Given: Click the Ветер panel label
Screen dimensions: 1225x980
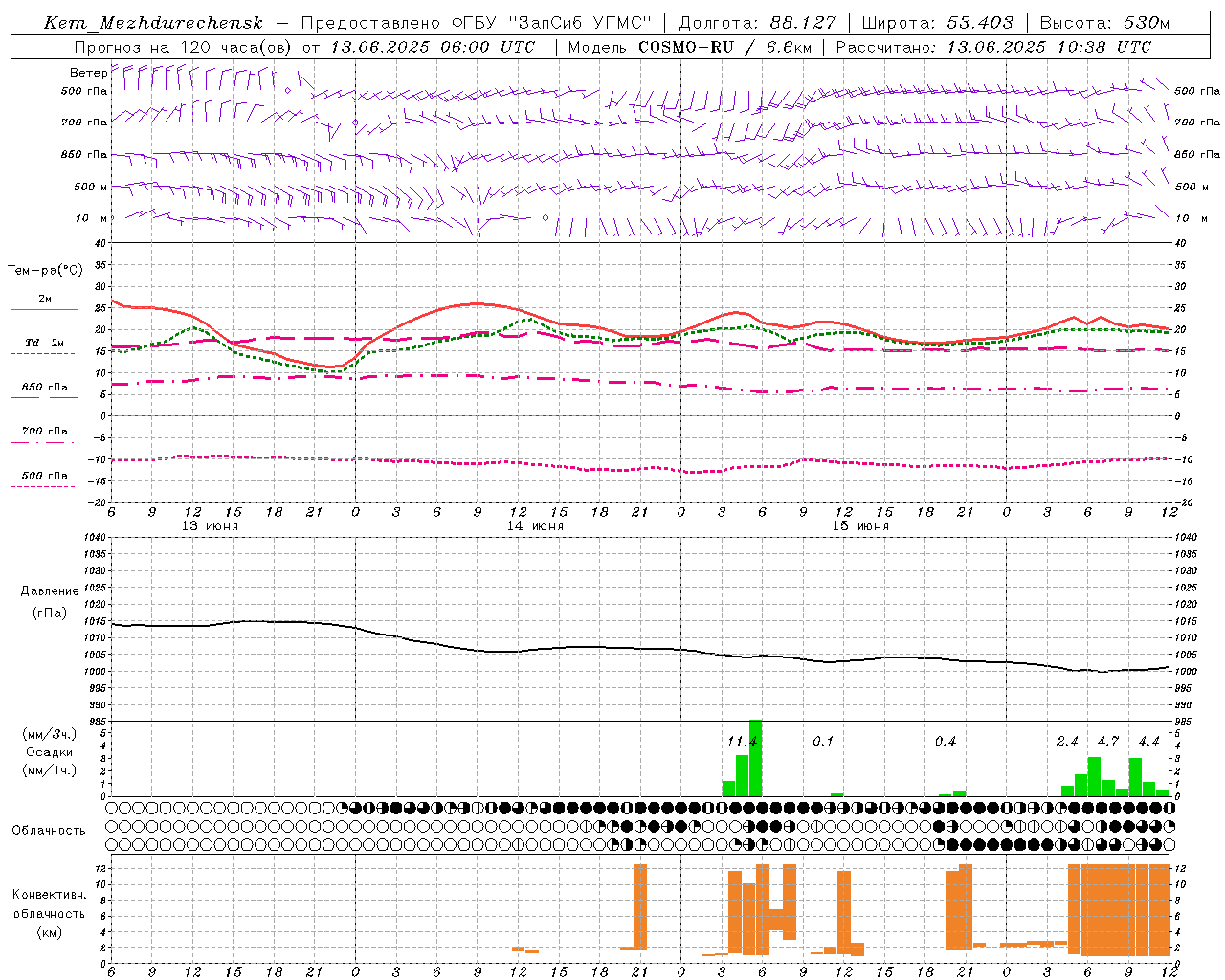Looking at the screenshot, I should point(88,73).
